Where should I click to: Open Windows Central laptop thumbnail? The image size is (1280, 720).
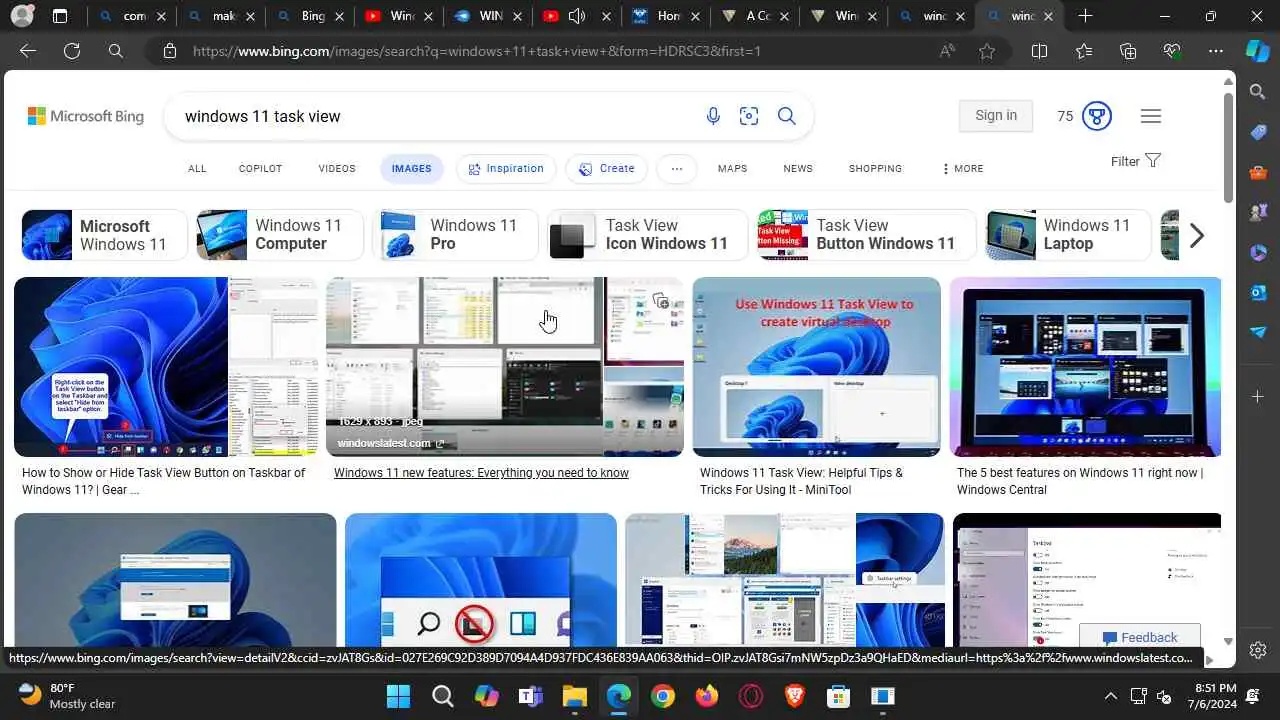pos(1085,367)
